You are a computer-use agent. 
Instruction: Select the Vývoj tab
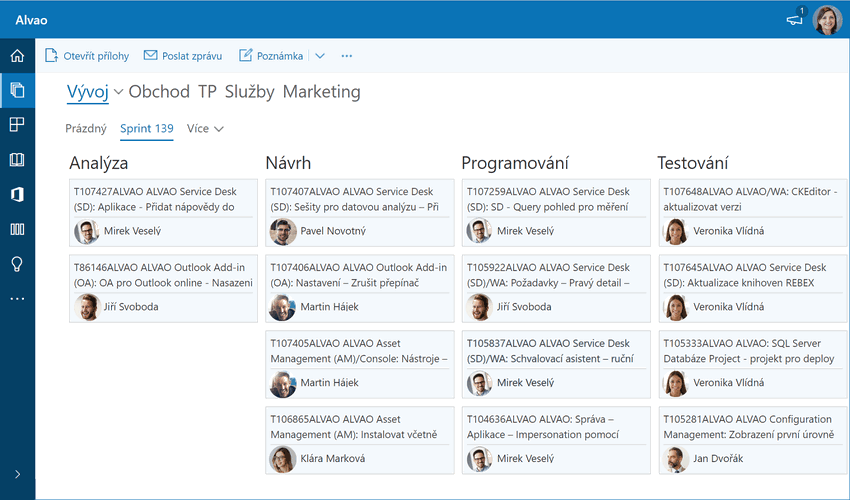[x=88, y=92]
